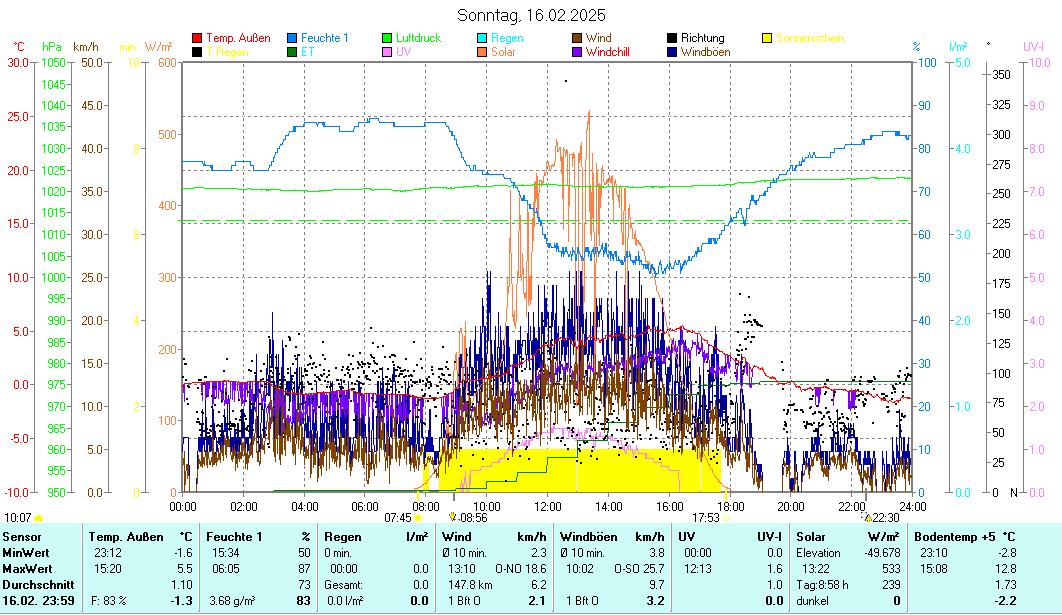Click the orange Solar legend square
The width and height of the screenshot is (1062, 615).
tap(482, 52)
